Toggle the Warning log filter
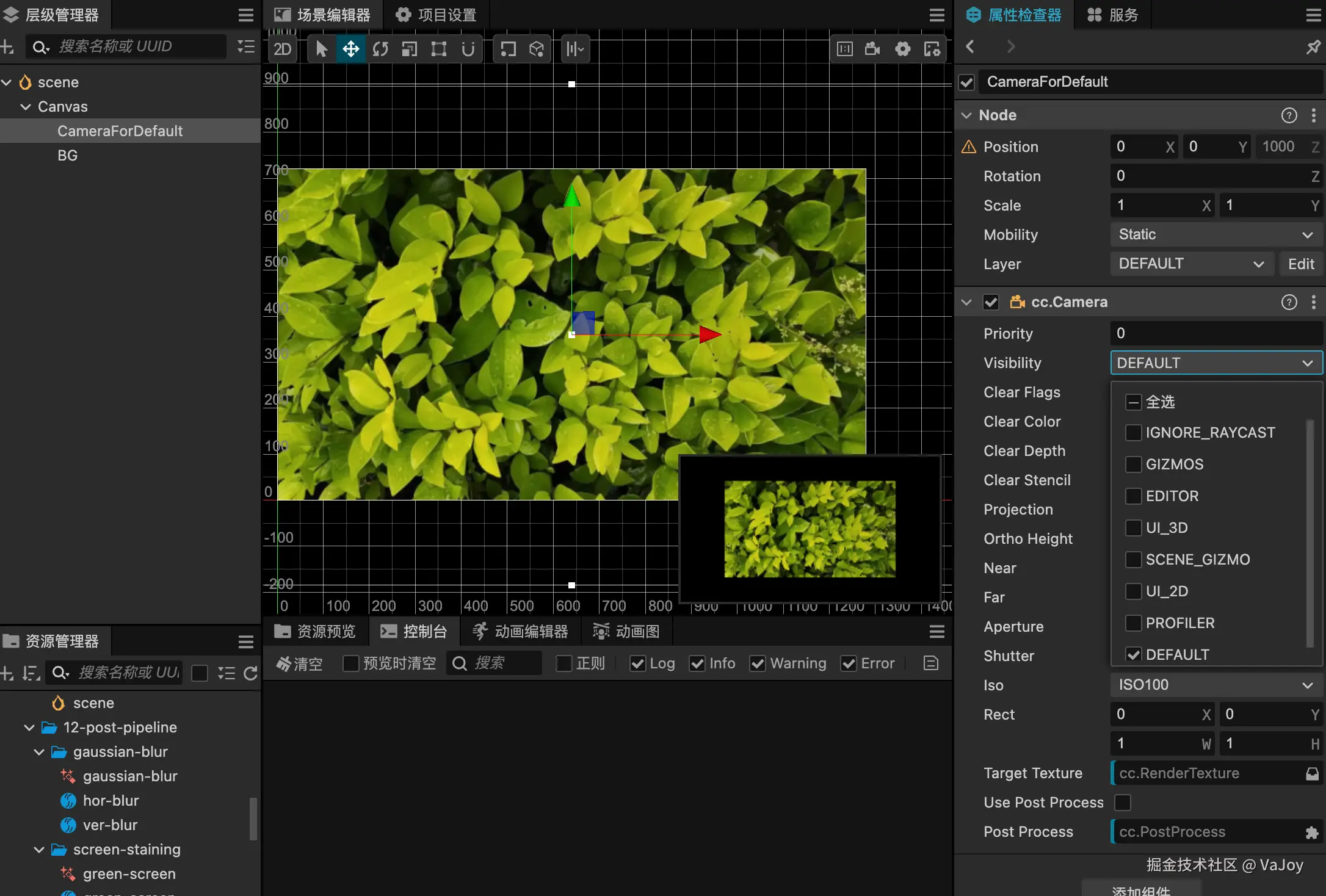 (758, 663)
